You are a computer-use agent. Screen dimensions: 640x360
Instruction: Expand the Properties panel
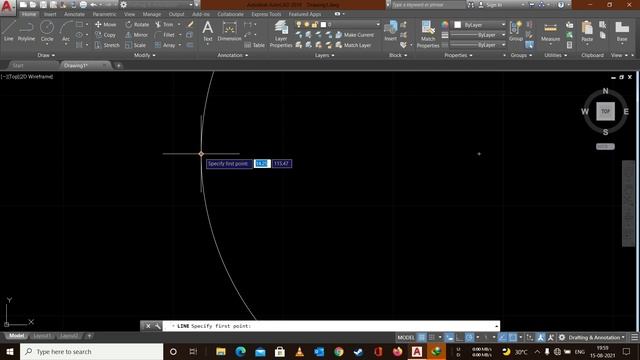click(458, 55)
